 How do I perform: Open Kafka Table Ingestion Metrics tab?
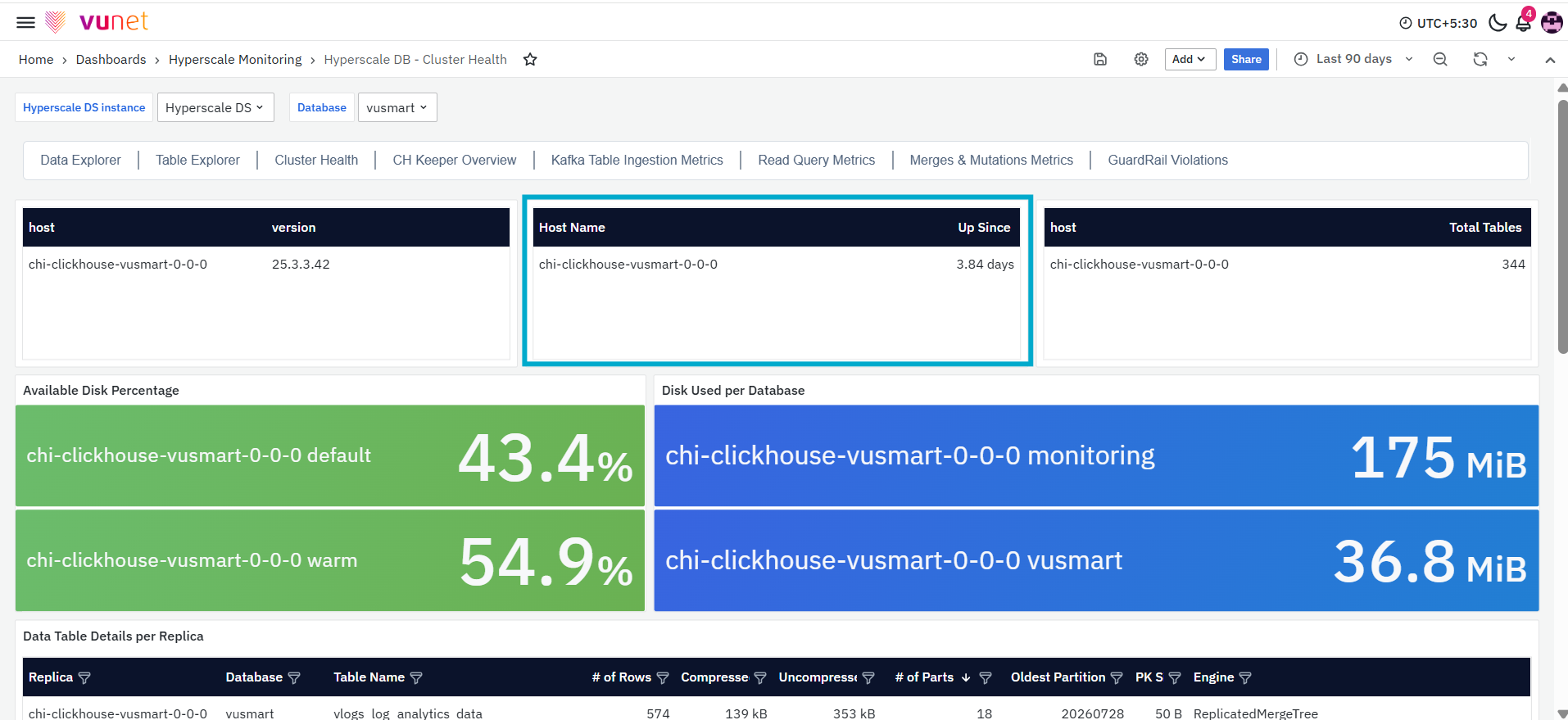coord(637,161)
